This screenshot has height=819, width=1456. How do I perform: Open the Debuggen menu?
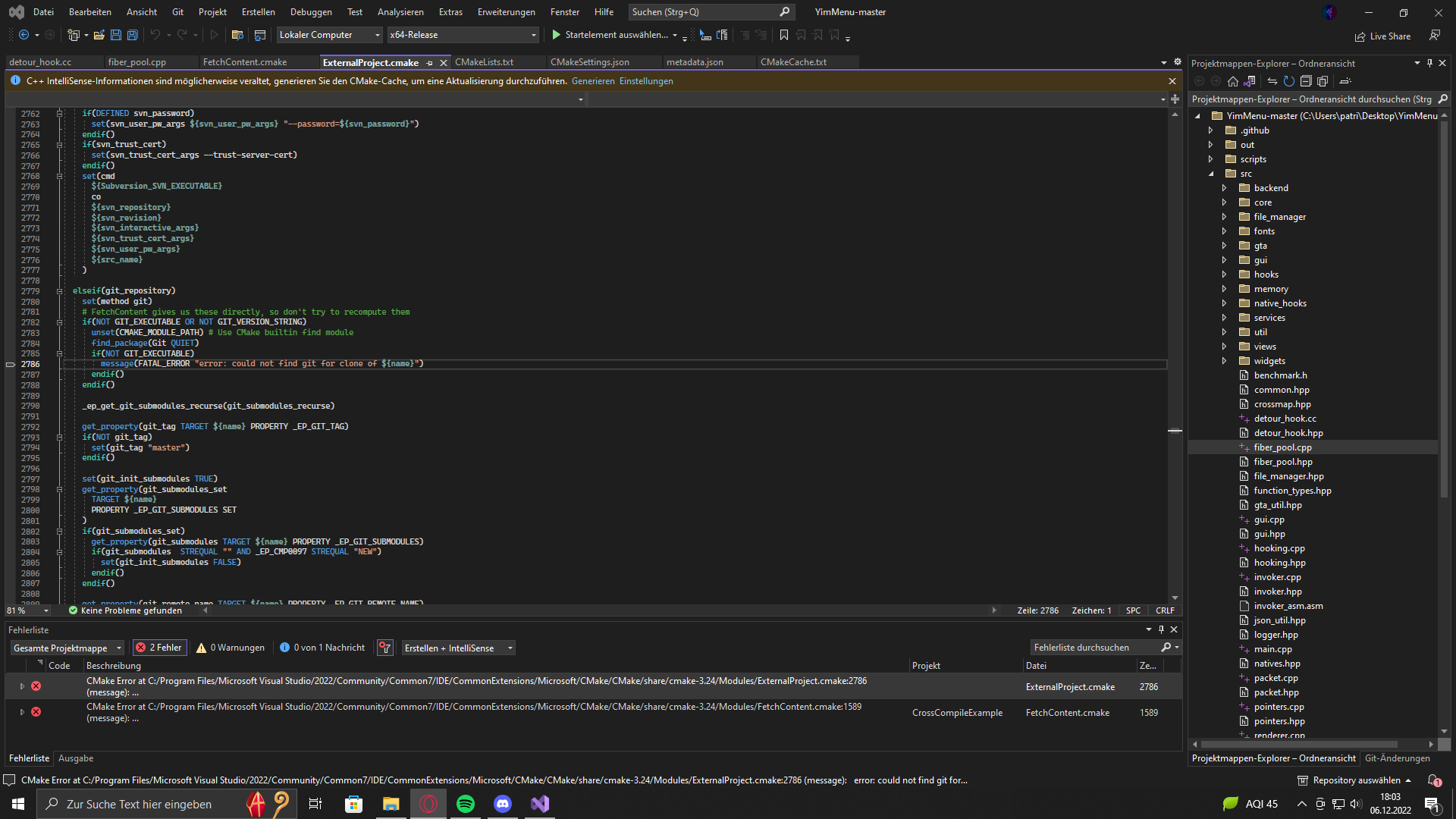[x=311, y=11]
